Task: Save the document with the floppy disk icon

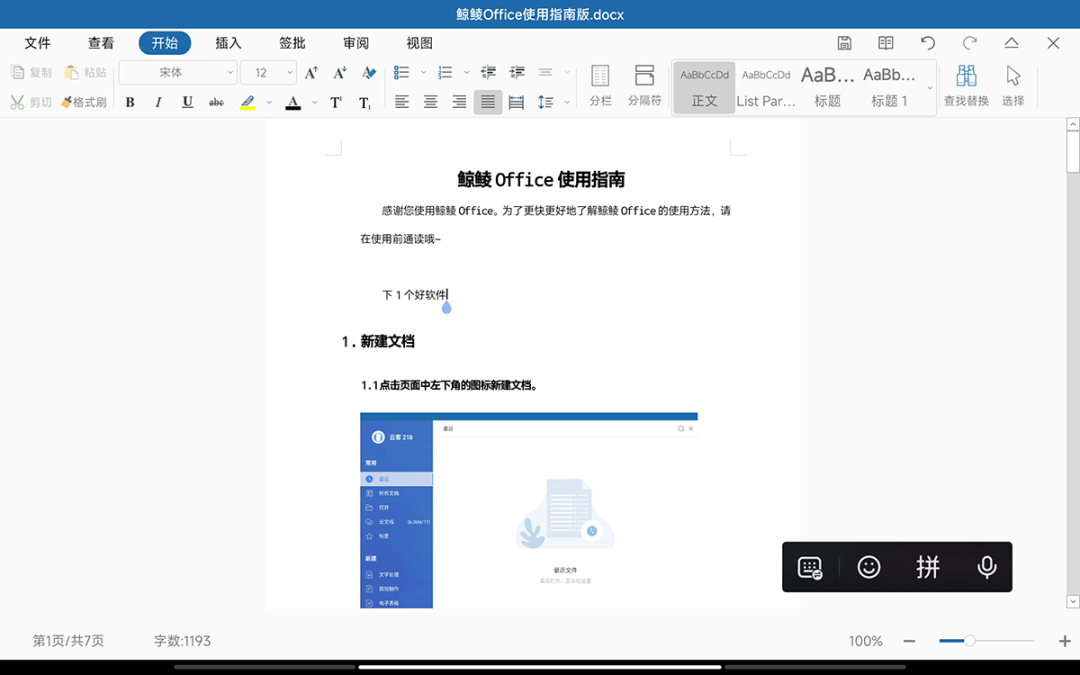Action: coord(845,43)
